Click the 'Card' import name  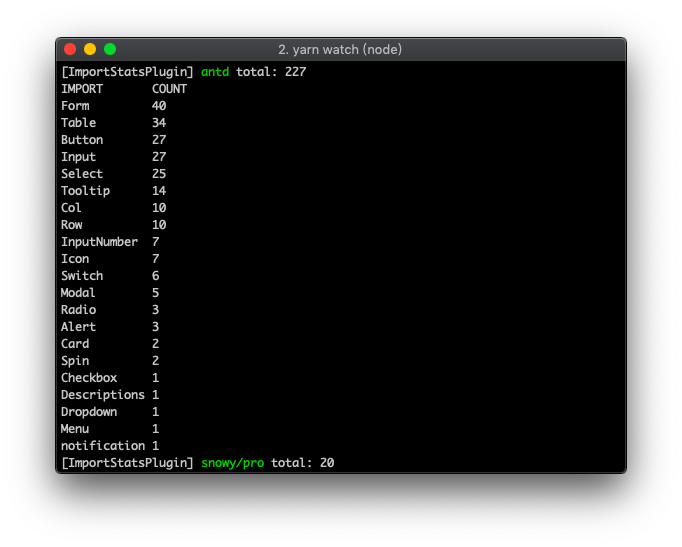[75, 344]
